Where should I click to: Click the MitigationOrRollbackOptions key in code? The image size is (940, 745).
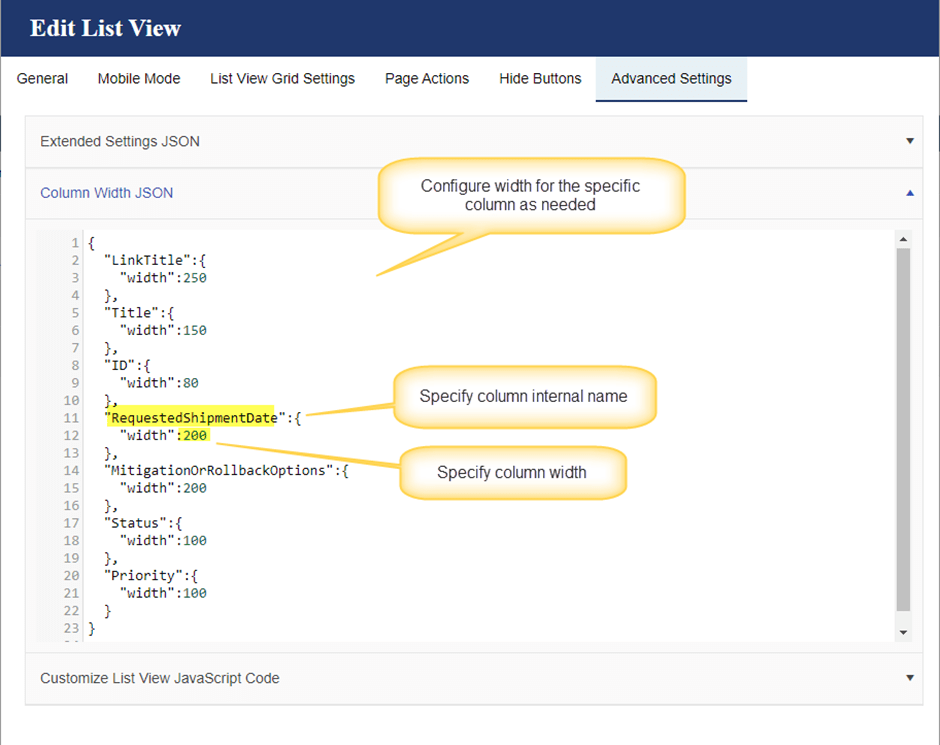[220, 470]
